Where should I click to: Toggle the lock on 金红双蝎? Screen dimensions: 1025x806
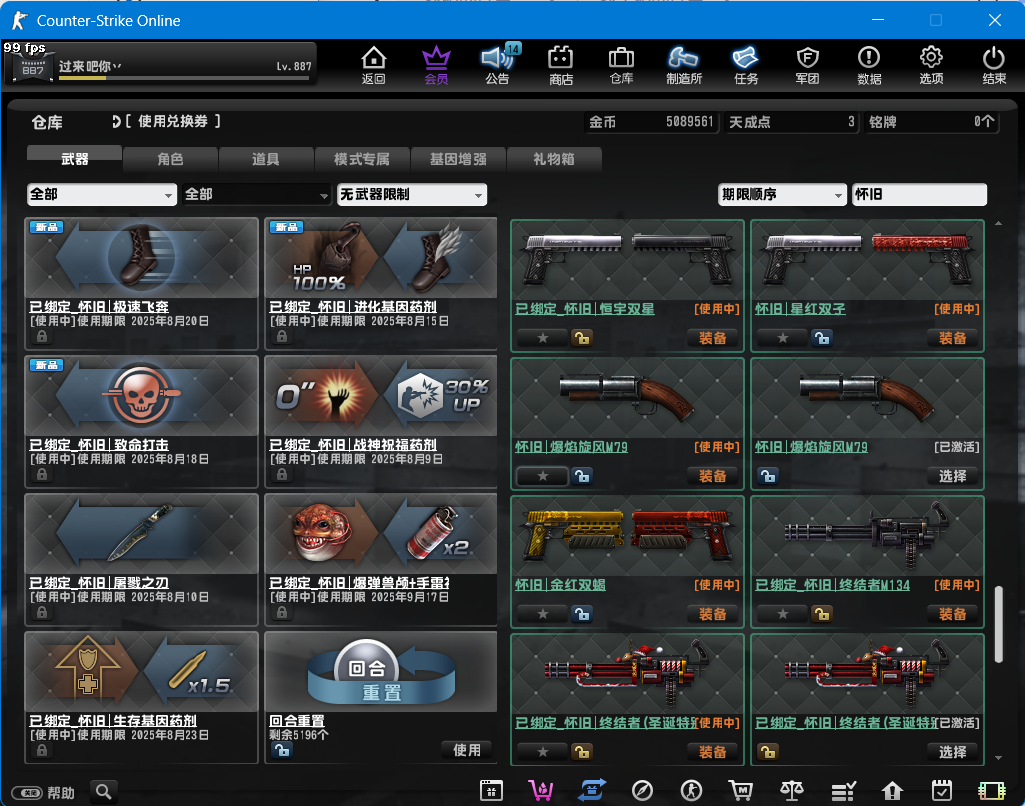coord(581,614)
